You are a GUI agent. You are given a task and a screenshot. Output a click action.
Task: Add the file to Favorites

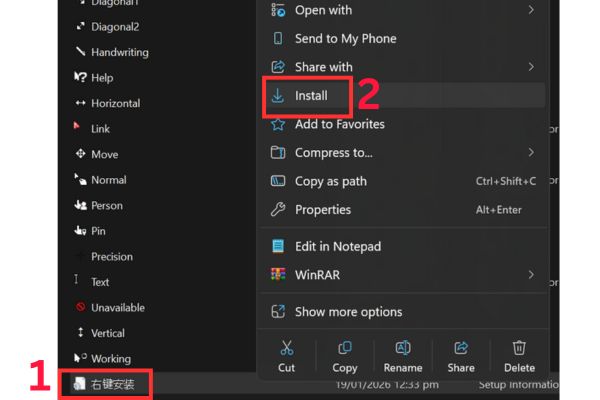[x=404, y=124]
